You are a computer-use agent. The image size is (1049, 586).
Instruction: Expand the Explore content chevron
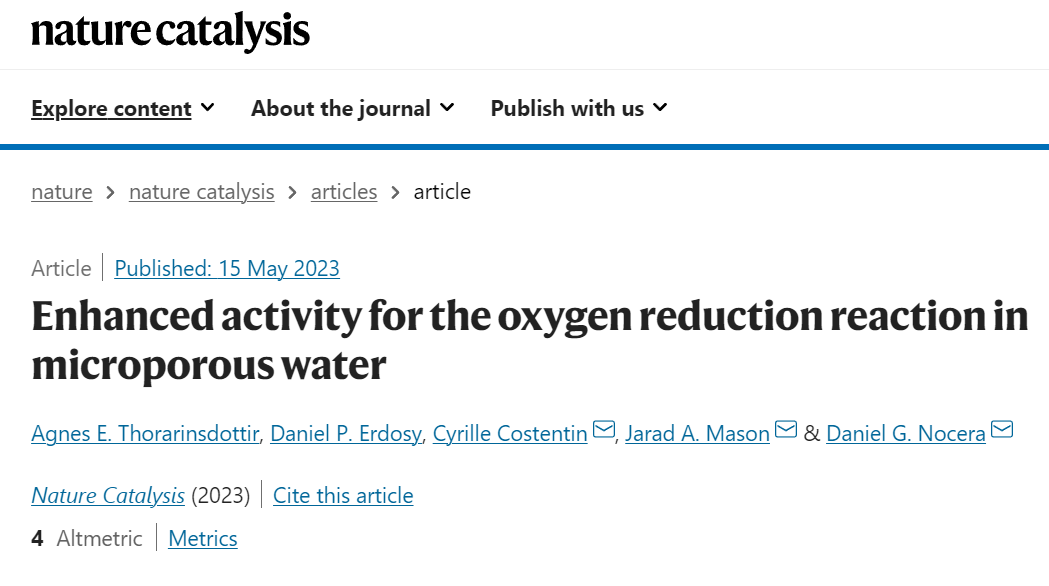(x=208, y=107)
